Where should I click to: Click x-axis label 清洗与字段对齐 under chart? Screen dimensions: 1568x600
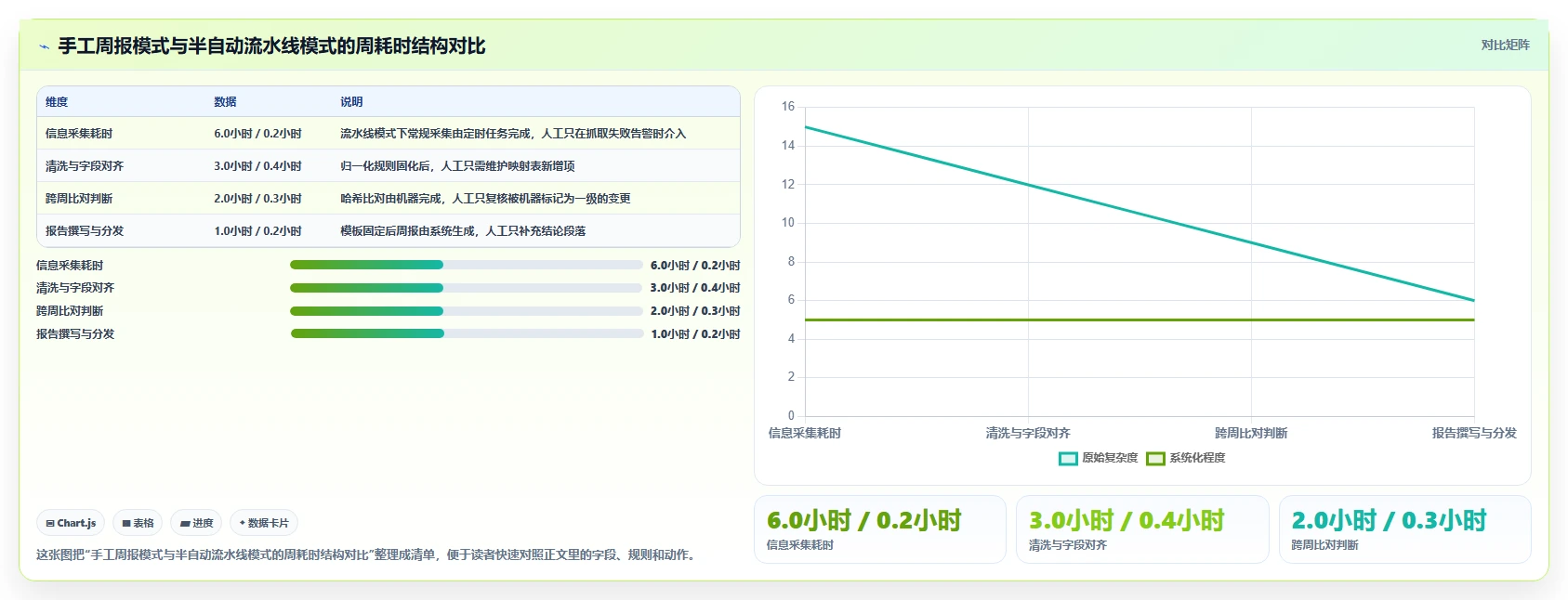tap(1028, 433)
